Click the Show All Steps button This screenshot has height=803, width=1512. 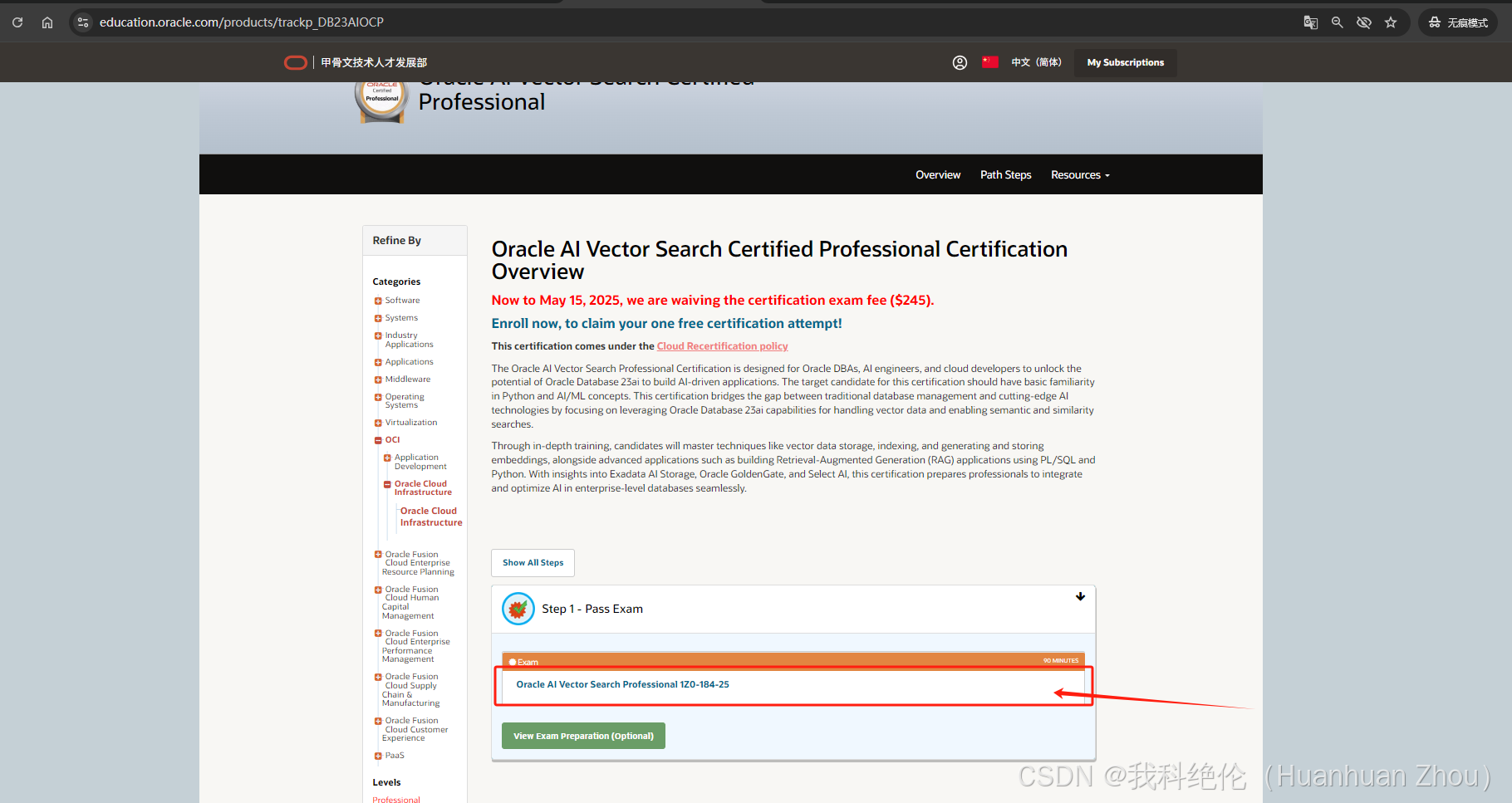pos(533,562)
